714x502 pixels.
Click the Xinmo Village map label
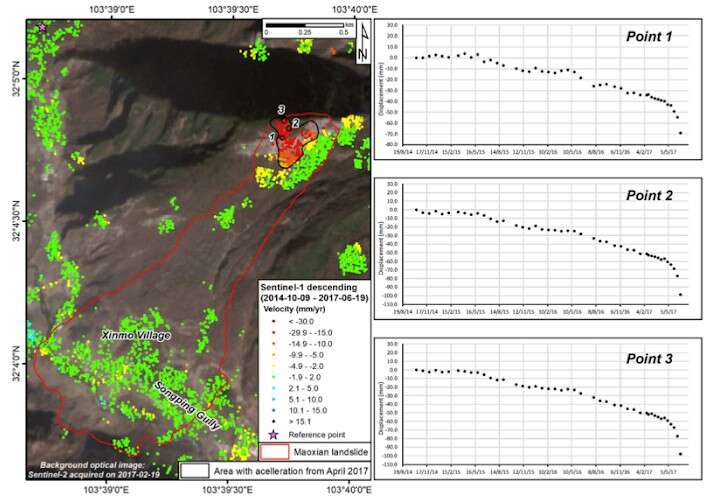135,336
